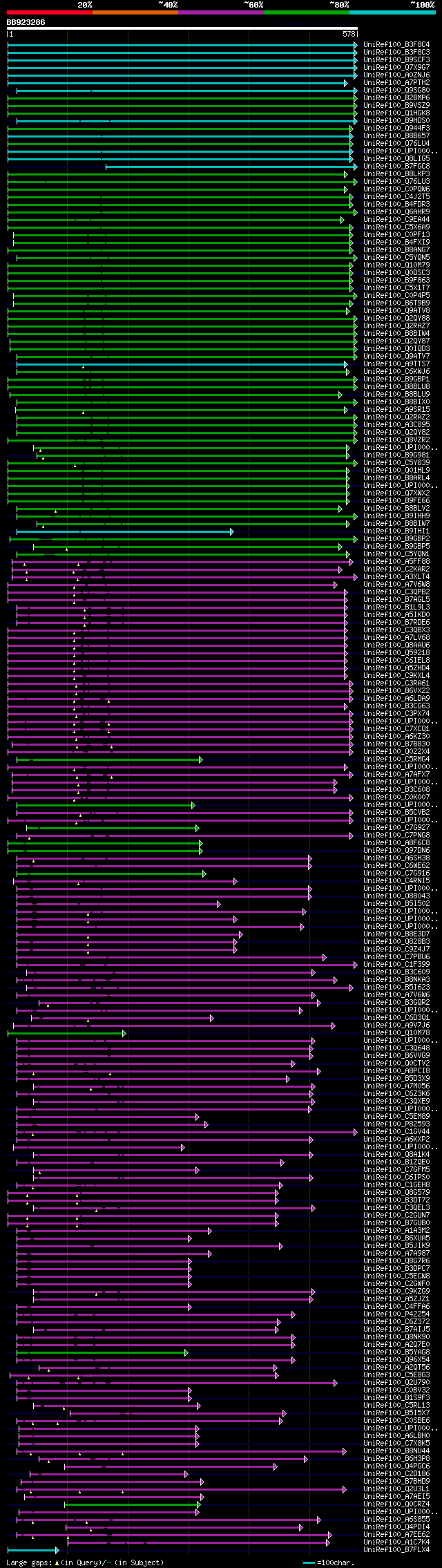Select the UniRef100_A6S855 label
The width and height of the screenshot is (442, 1568).
pos(396,1519)
